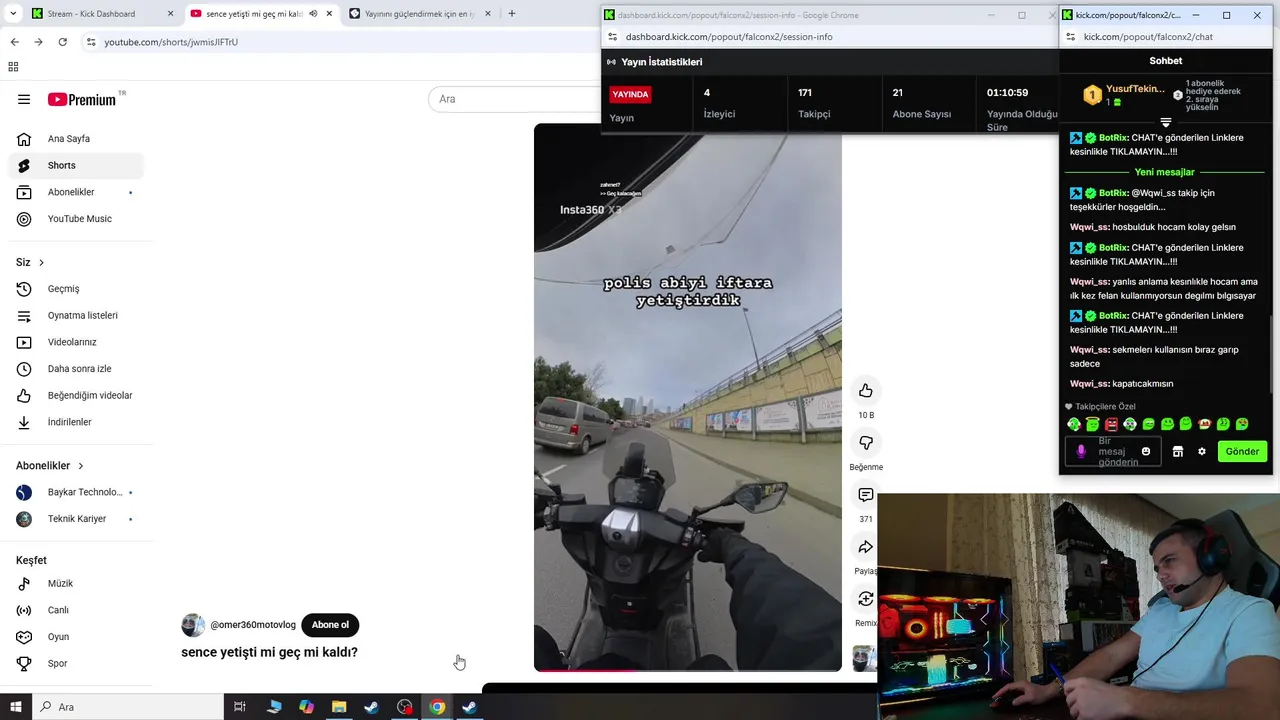This screenshot has width=1280, height=720.
Task: Open the Teknik Kariyer channel subscription
Action: click(77, 519)
